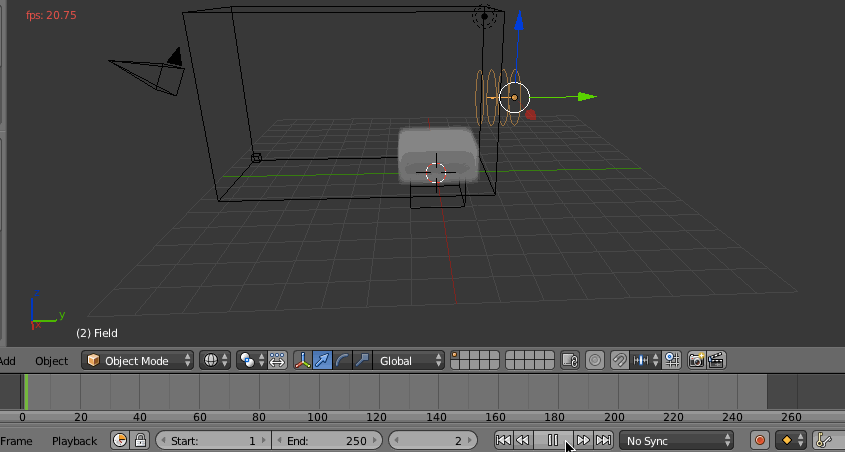Click the '(2) Field' object label
The width and height of the screenshot is (845, 452).
[97, 333]
